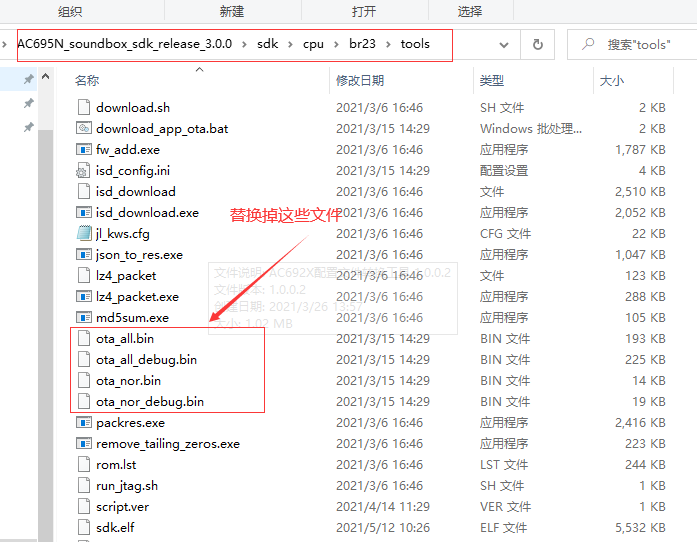Click the ota_all_debug.bin file icon
The image size is (697, 542).
[x=84, y=360]
